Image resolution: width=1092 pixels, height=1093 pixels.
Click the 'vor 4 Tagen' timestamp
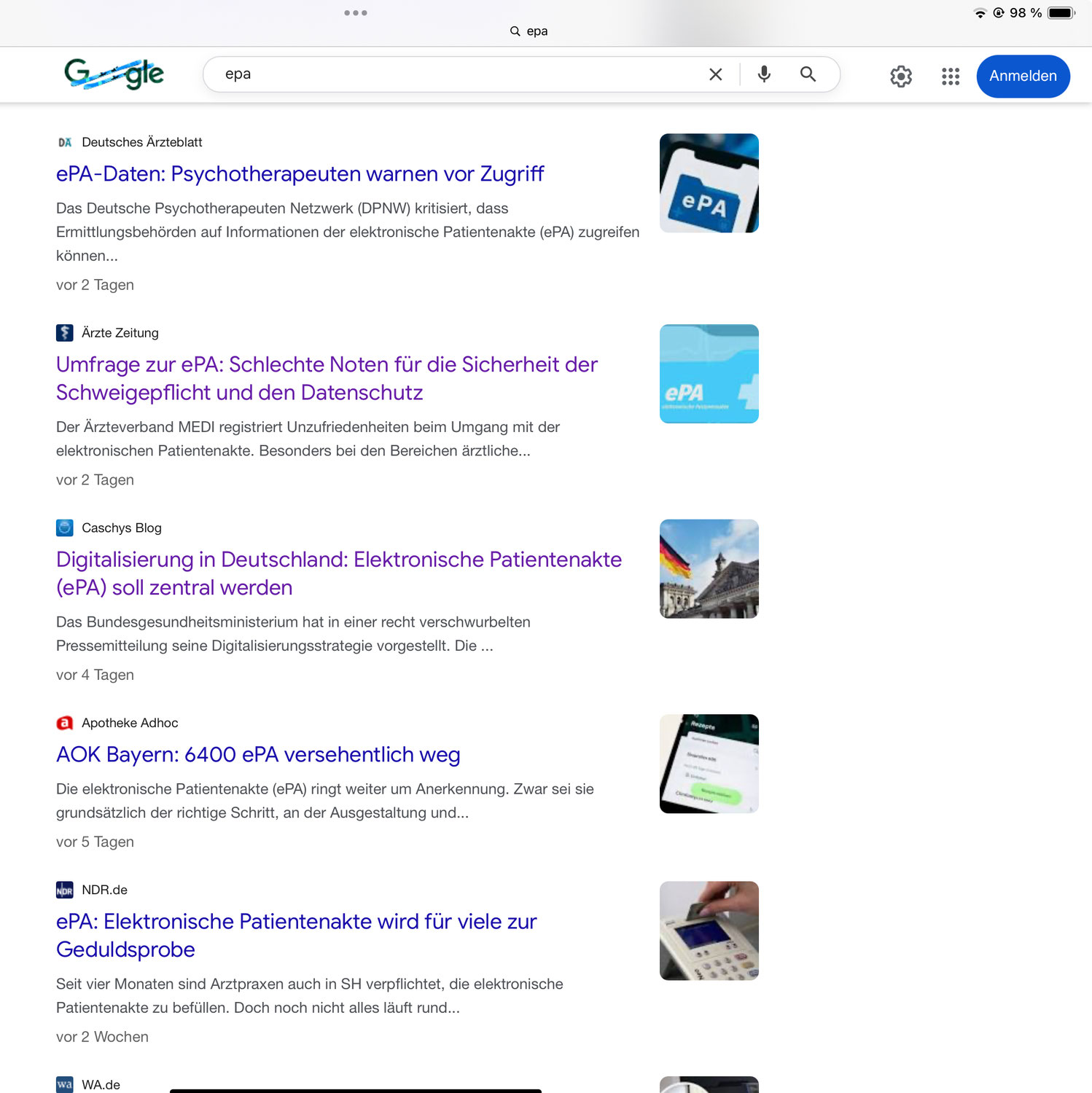95,675
